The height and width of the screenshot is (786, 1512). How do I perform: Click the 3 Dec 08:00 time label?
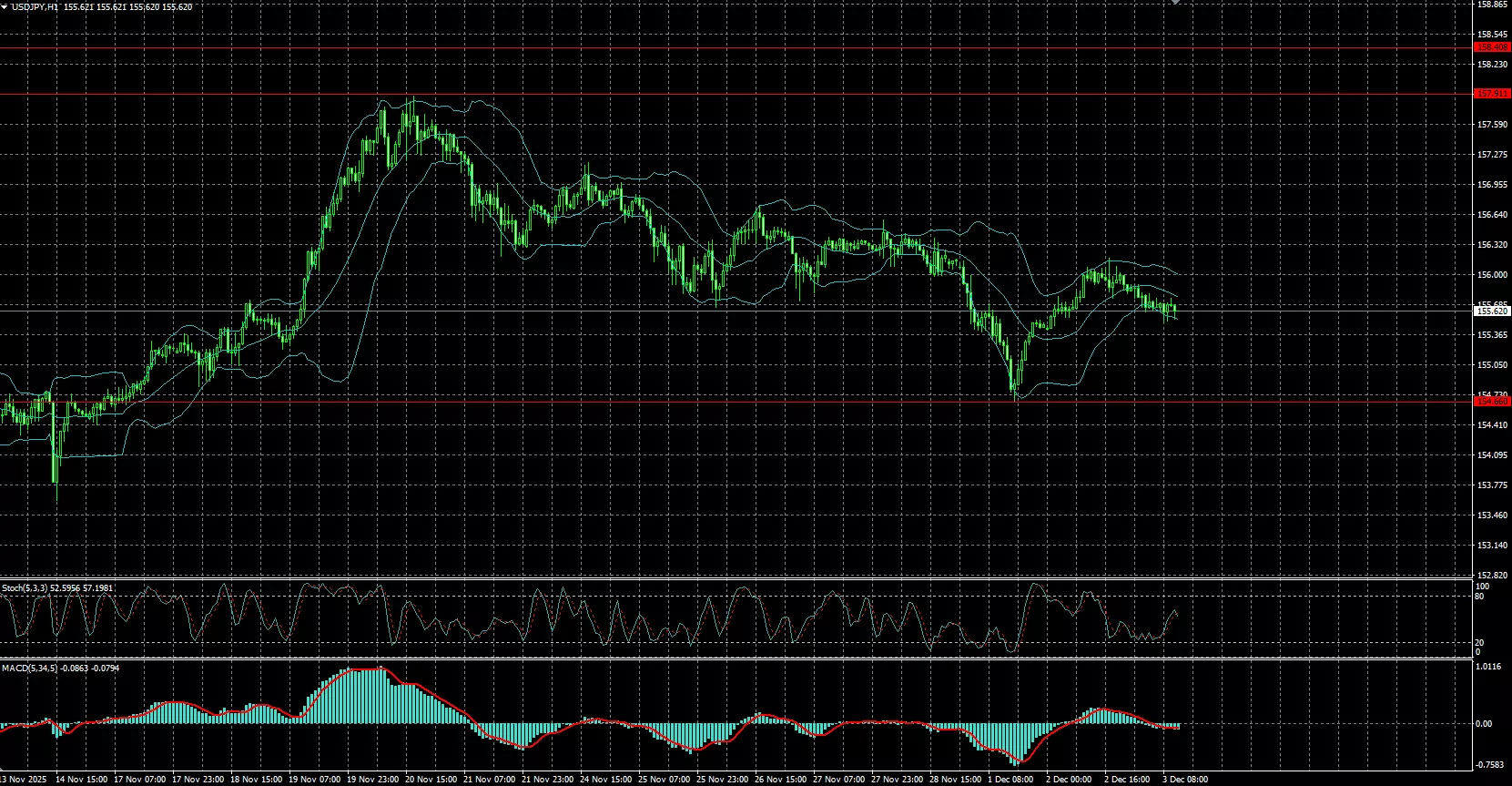1185,780
